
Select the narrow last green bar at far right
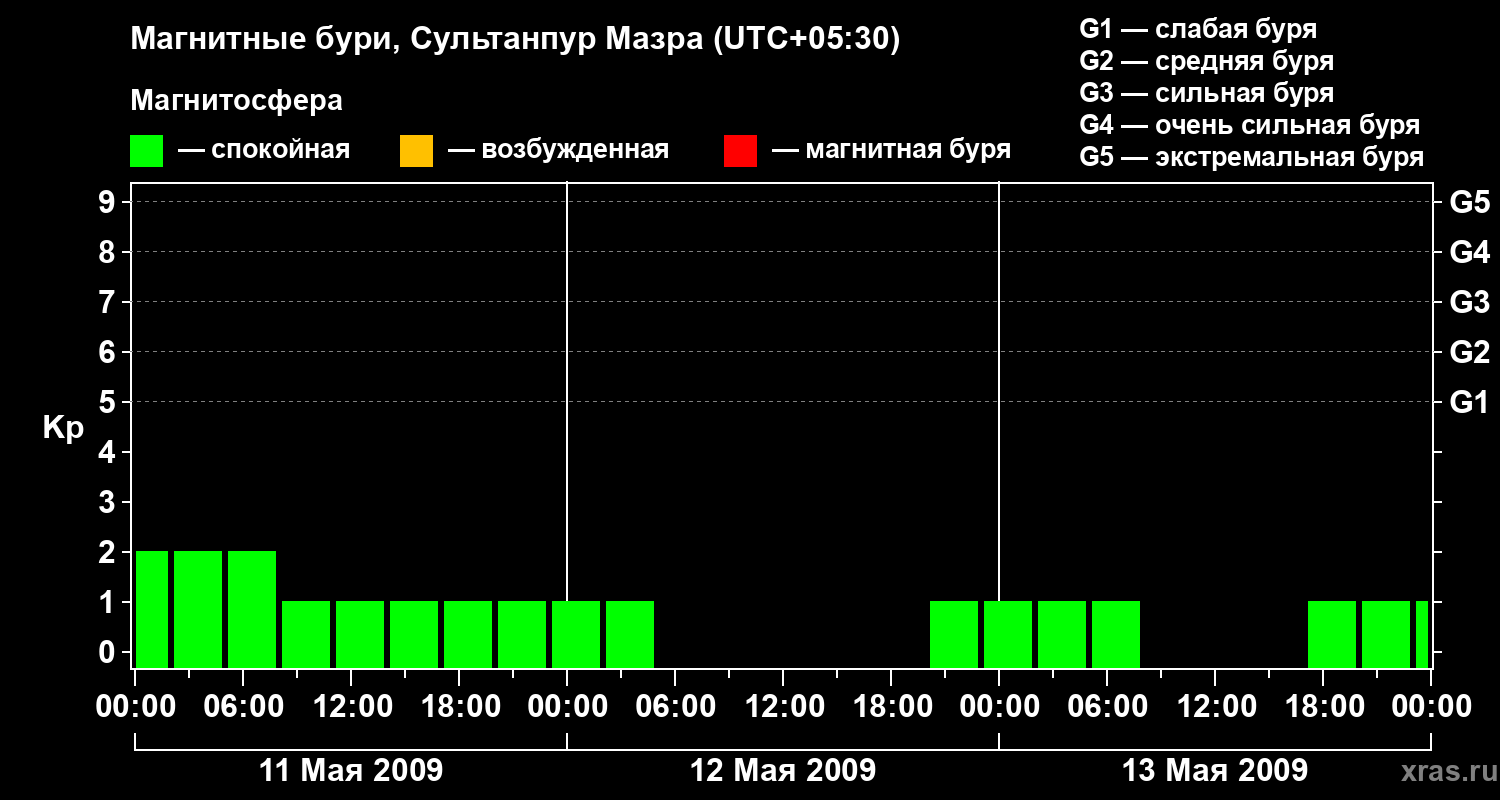[1421, 634]
